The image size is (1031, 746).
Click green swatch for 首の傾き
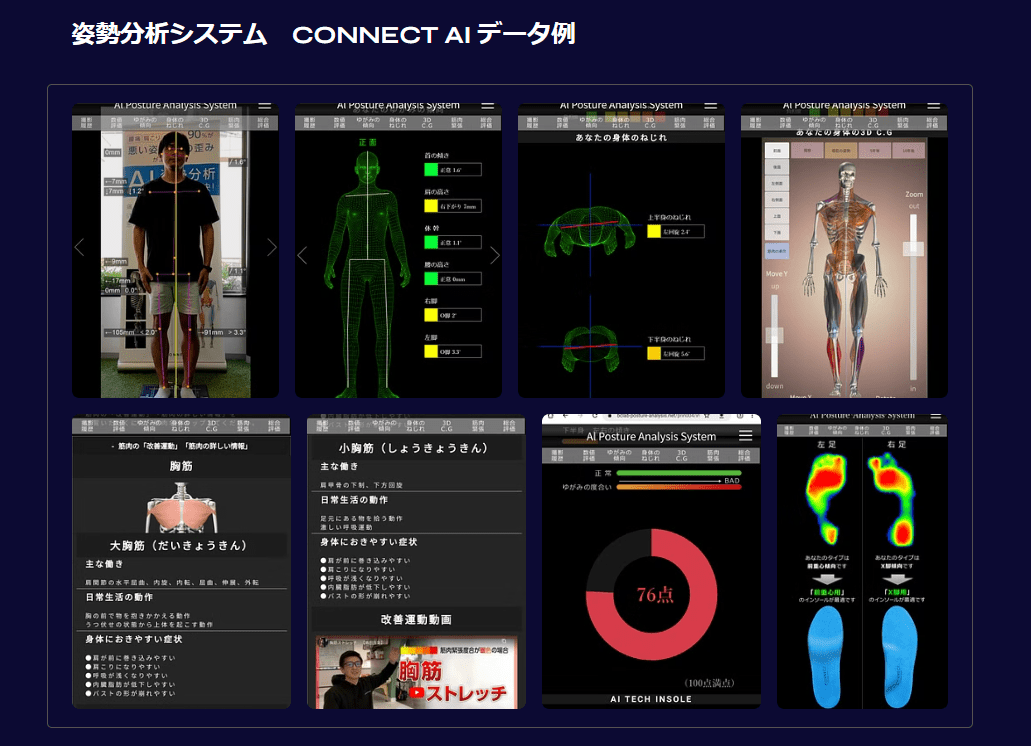(431, 170)
